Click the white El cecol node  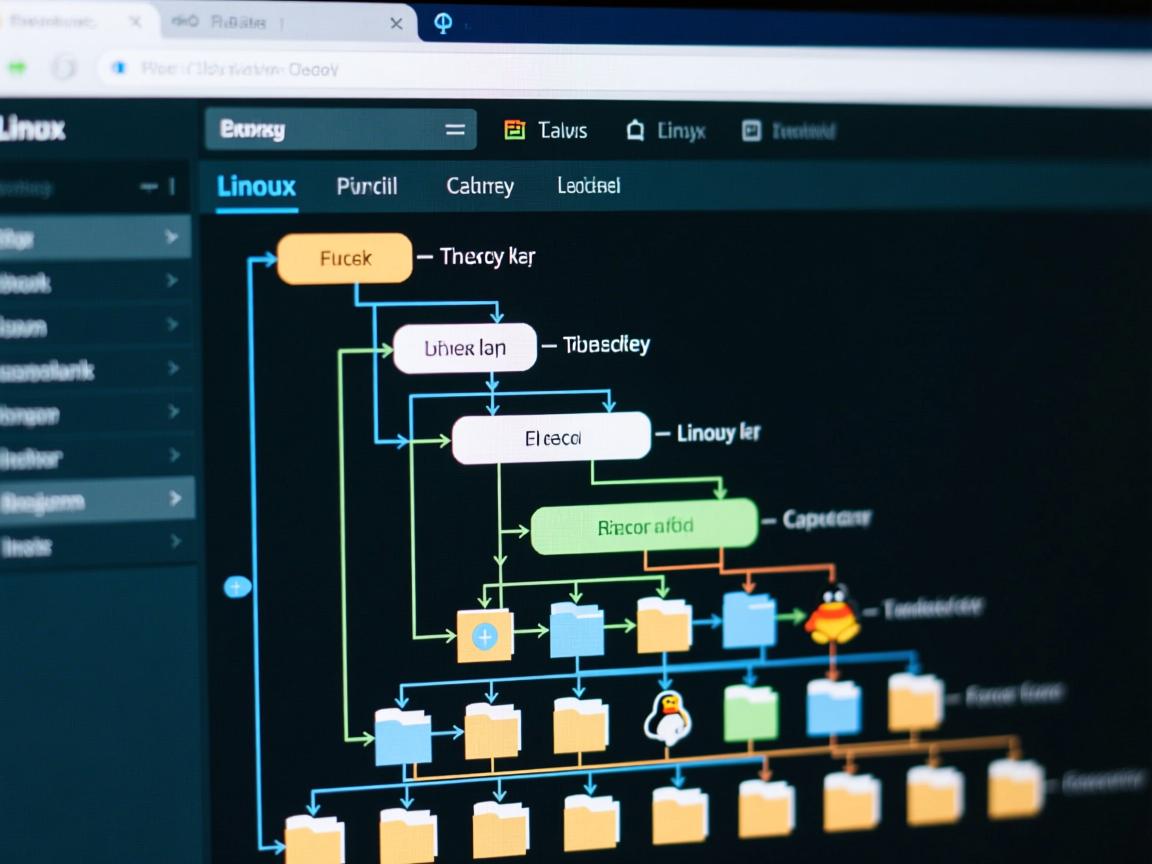point(551,436)
